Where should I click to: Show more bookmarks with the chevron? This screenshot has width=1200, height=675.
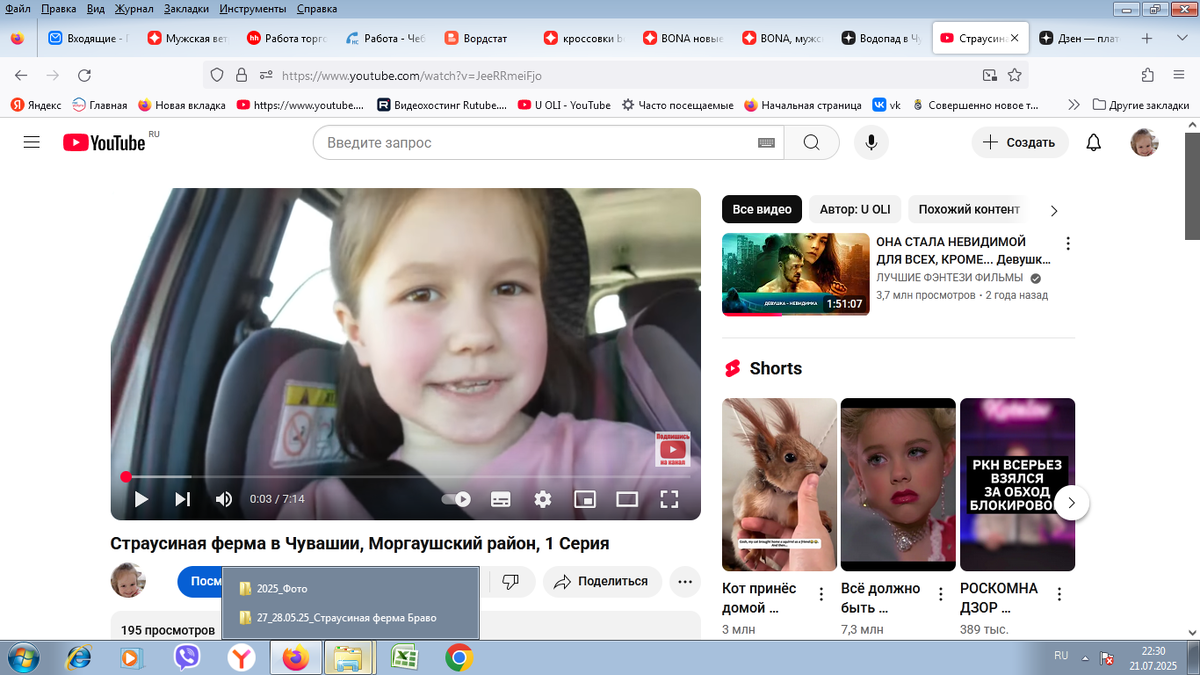[1074, 105]
